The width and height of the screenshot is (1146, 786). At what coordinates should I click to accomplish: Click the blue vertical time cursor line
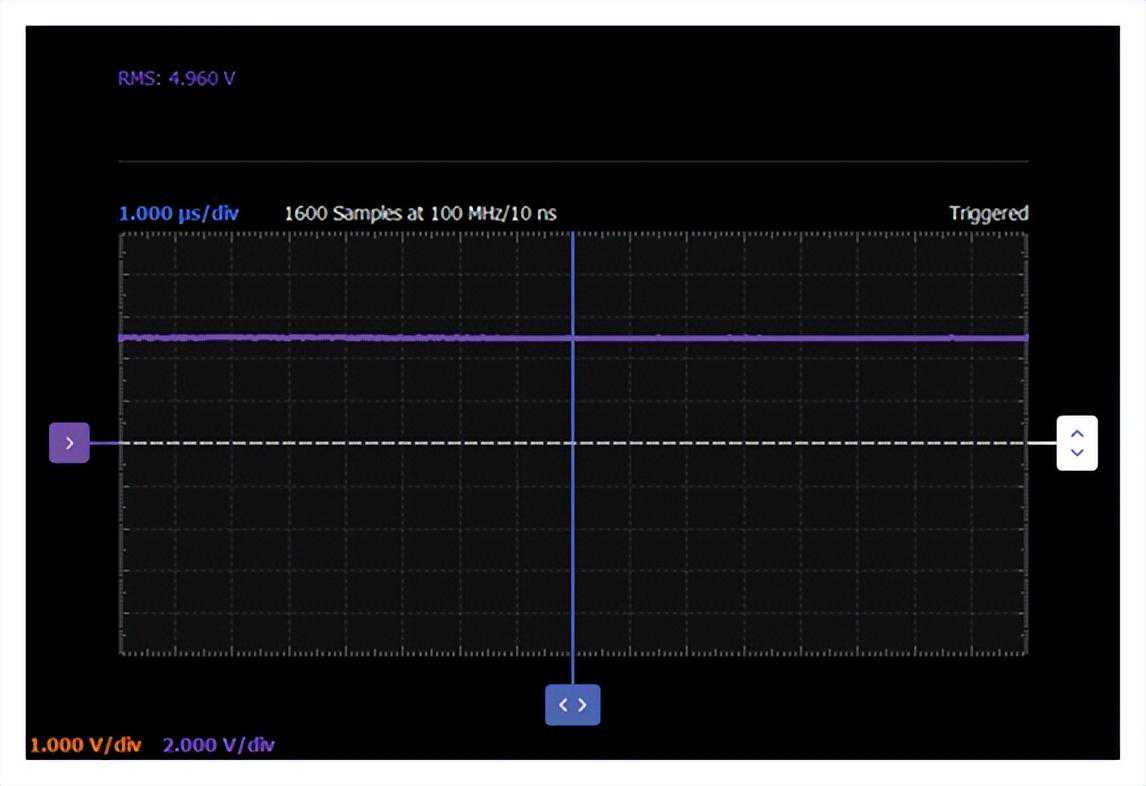pos(572,550)
